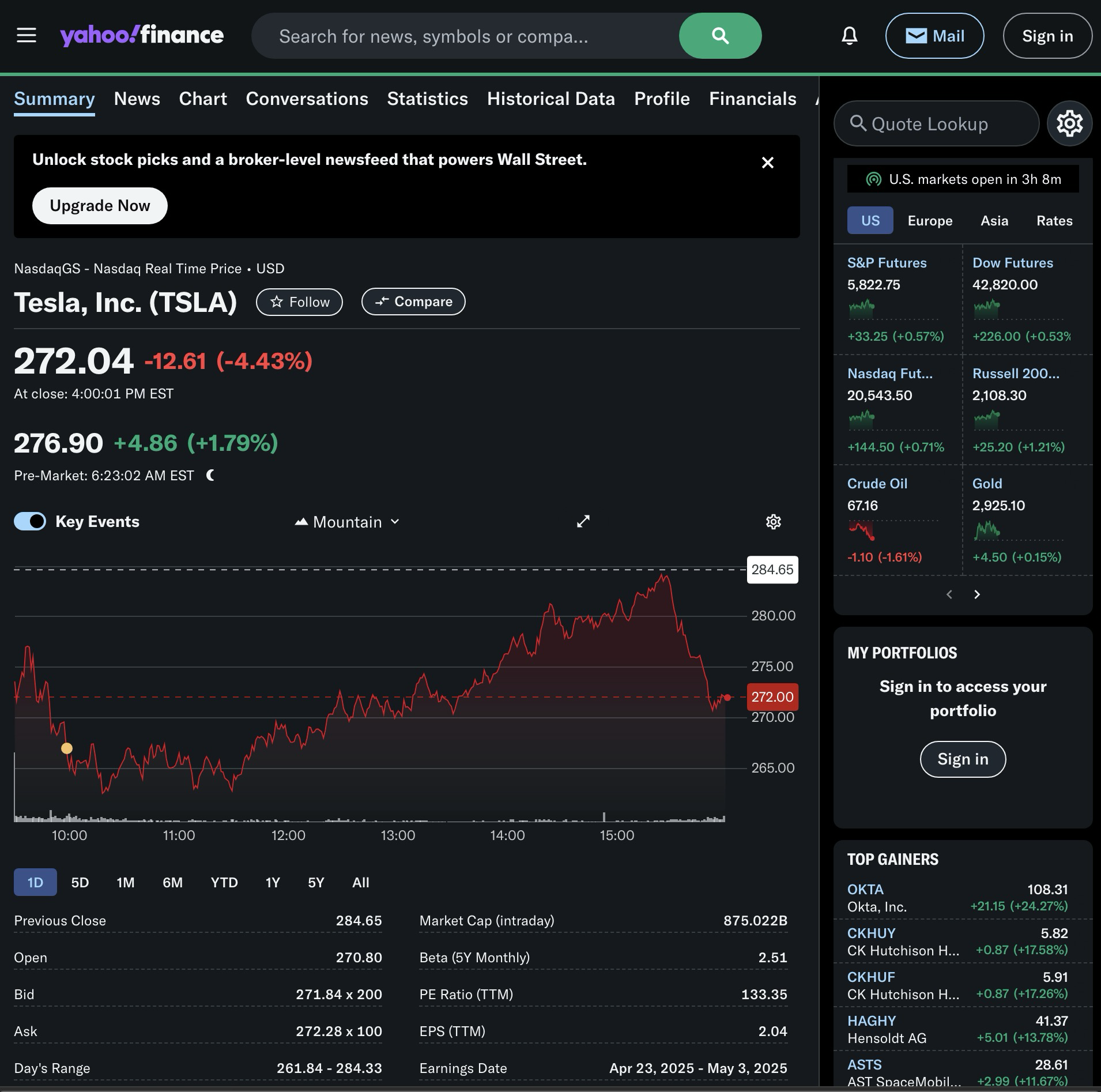
Task: Open CKHUF top gainer quote
Action: click(871, 977)
